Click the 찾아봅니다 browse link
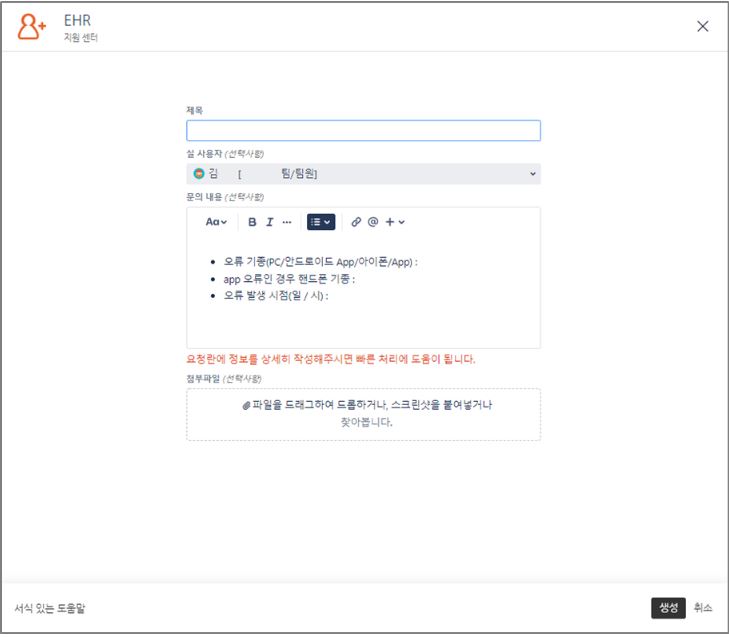 [x=366, y=422]
